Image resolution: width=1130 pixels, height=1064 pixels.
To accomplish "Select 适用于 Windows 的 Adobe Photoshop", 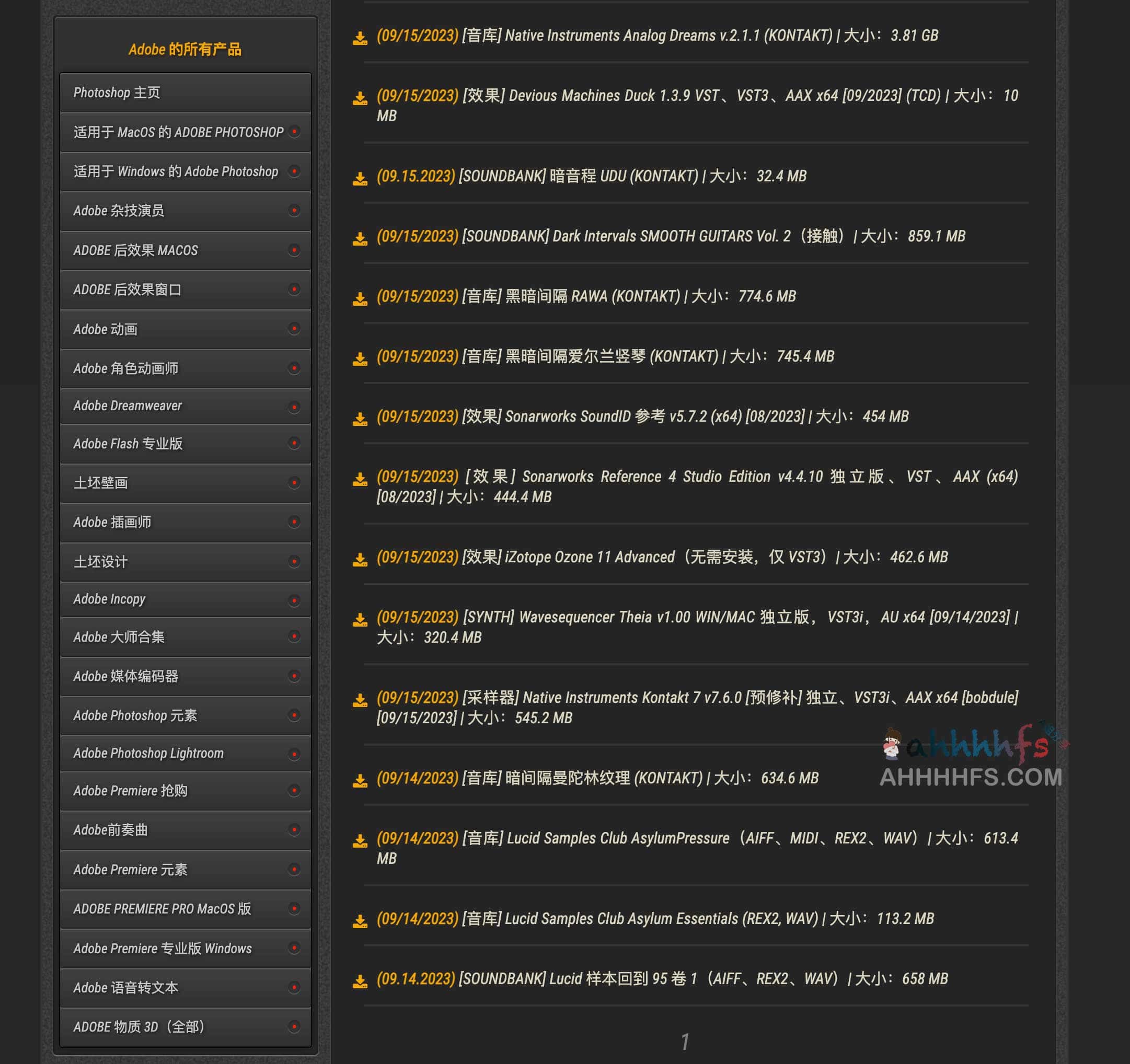I will click(186, 171).
